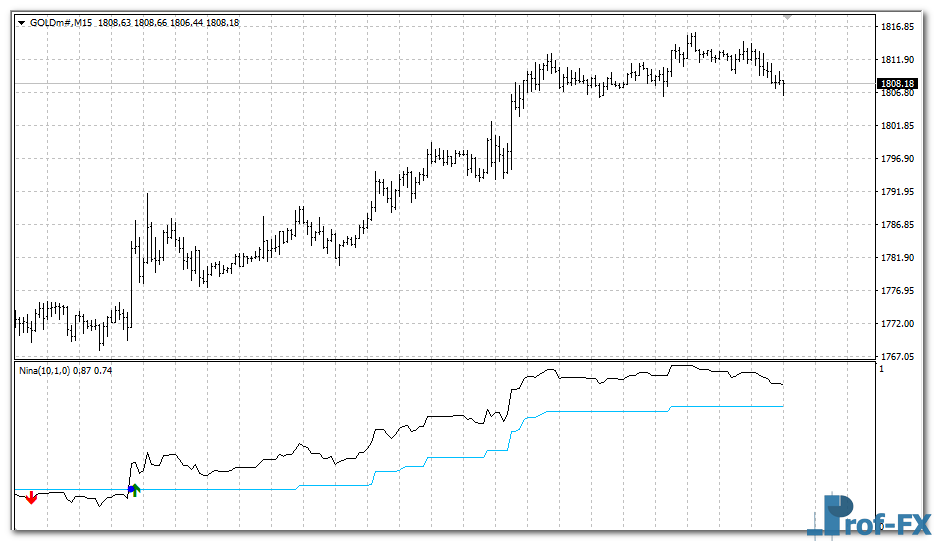Click the red down arrow sell signal
934x541 pixels.
click(31, 497)
